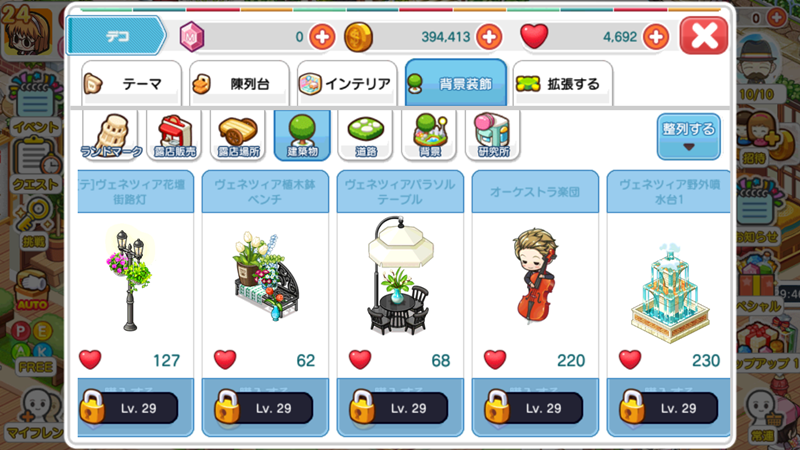
Task: Switch to the テーマ tab
Action: pos(131,83)
